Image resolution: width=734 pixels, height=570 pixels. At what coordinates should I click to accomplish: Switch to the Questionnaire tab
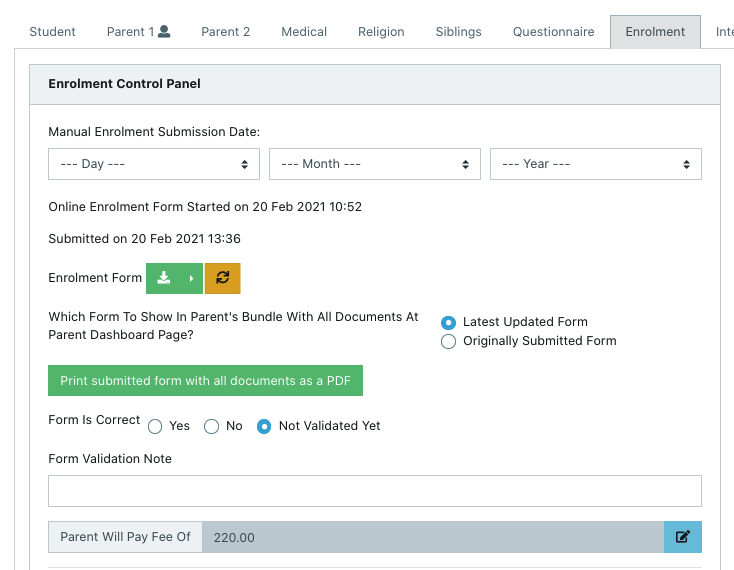(553, 32)
